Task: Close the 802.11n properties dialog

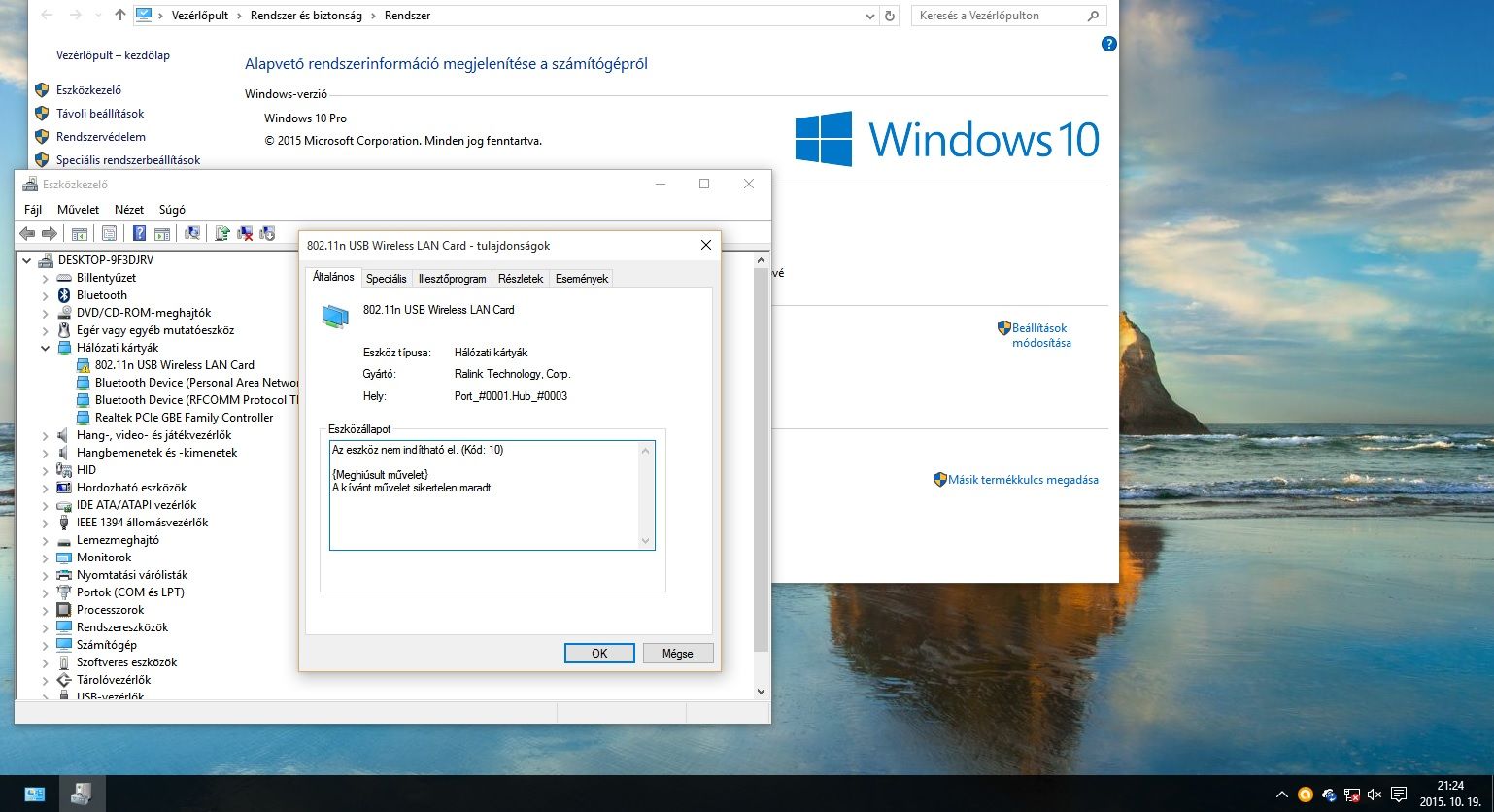Action: pyautogui.click(x=706, y=246)
